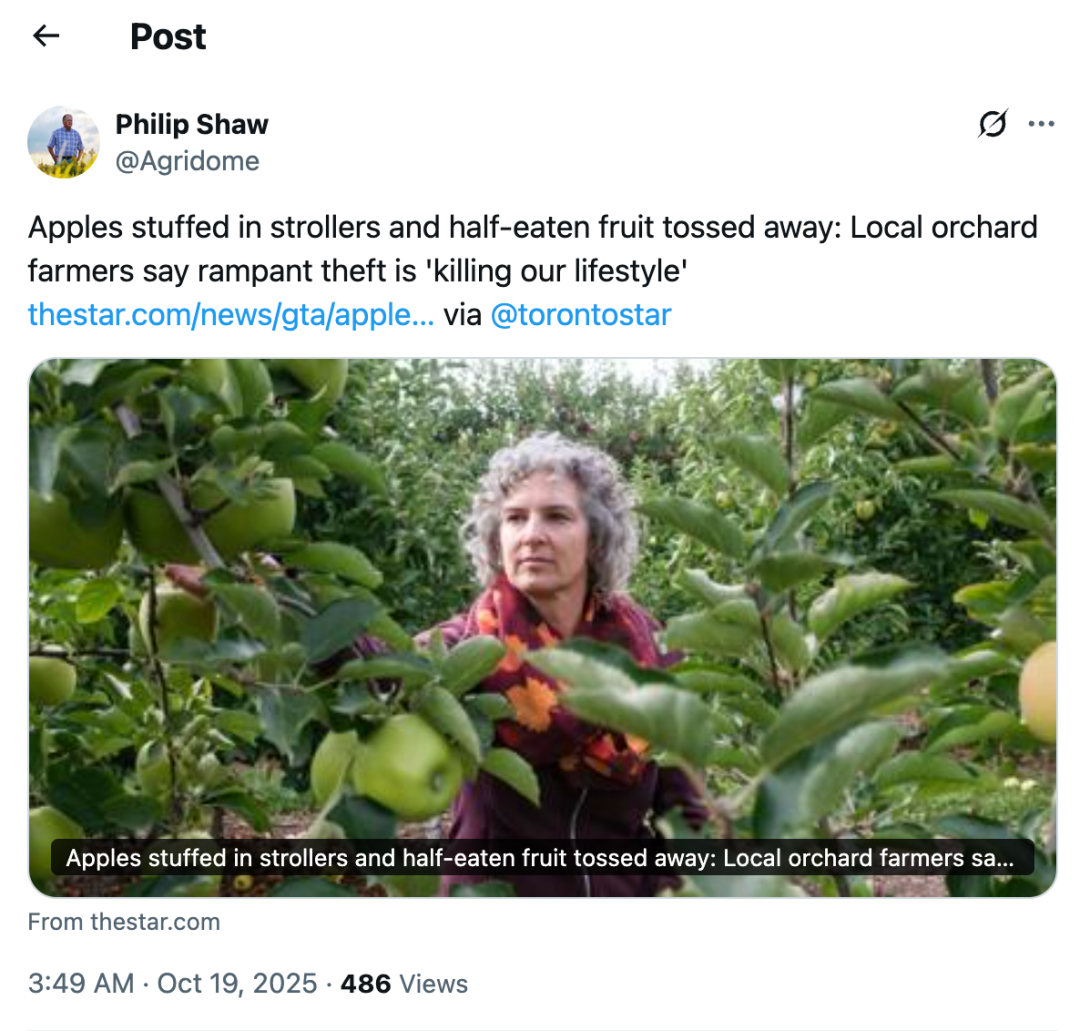Screen dimensions: 1080x1031
Task: Click the large green apple in the photo
Action: 407,767
